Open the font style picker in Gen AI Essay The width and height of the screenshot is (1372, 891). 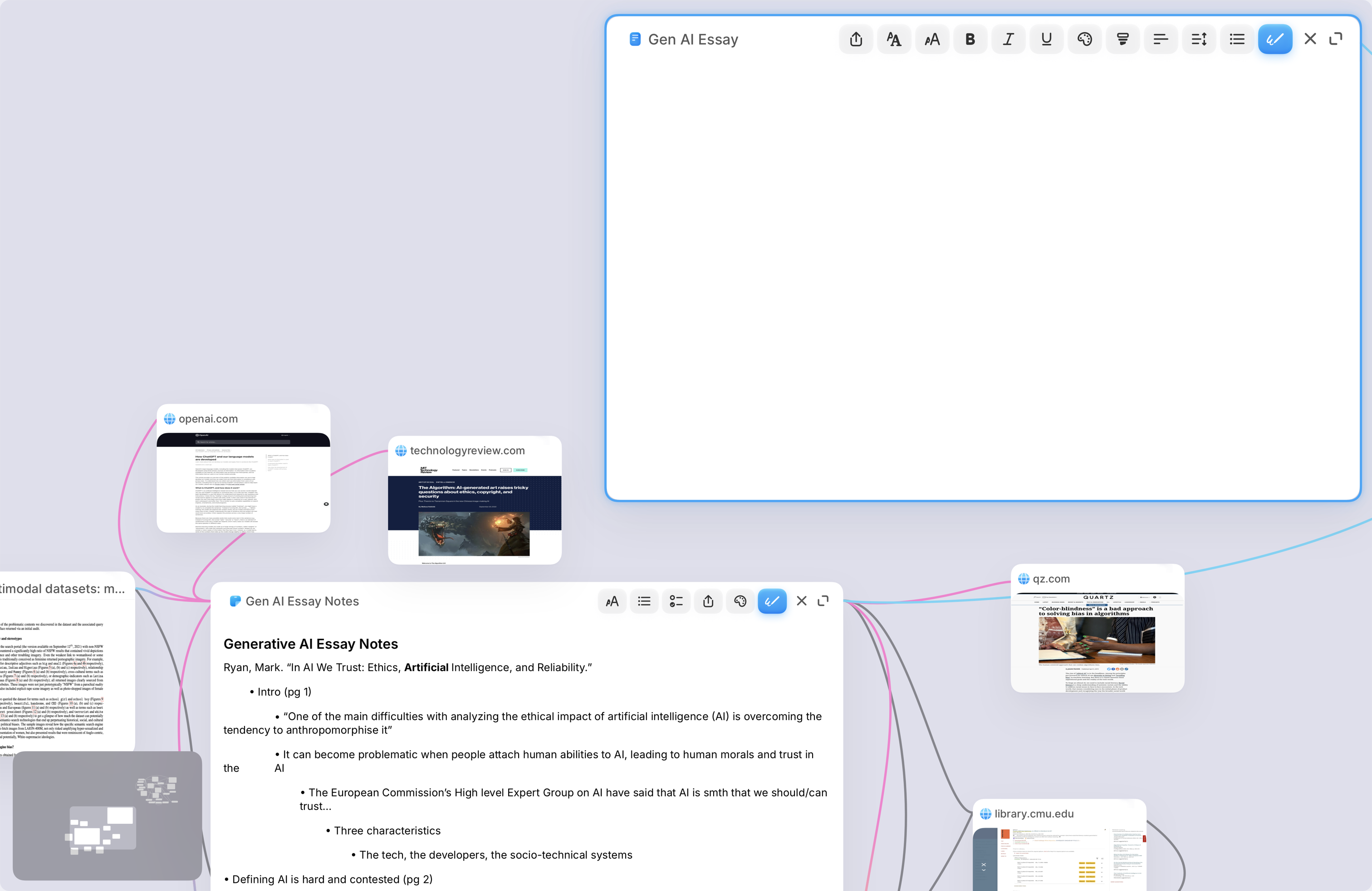(x=893, y=39)
